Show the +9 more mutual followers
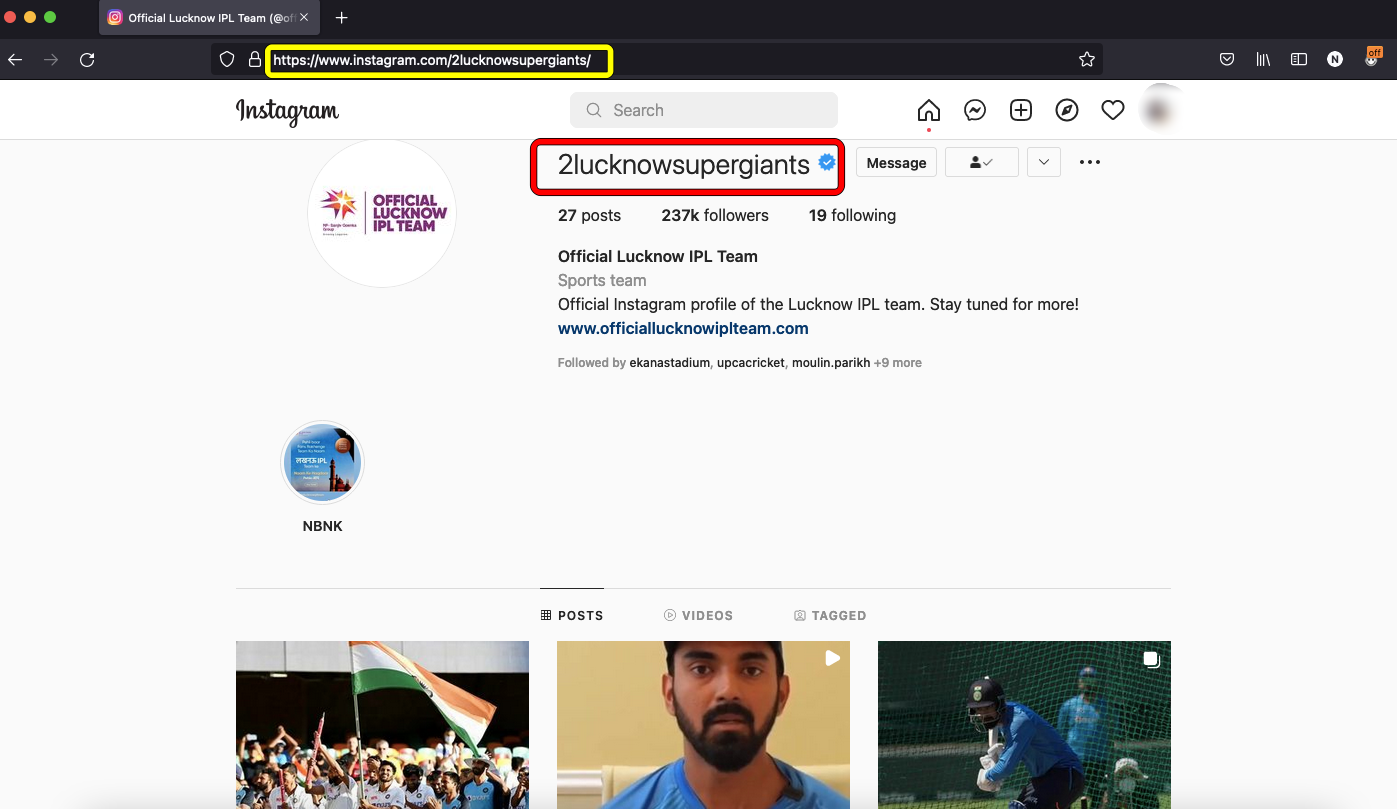 (898, 363)
